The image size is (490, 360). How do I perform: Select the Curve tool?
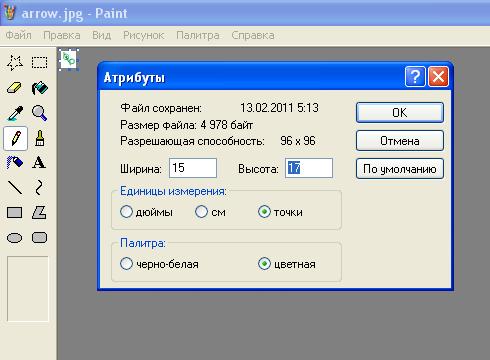click(x=39, y=187)
